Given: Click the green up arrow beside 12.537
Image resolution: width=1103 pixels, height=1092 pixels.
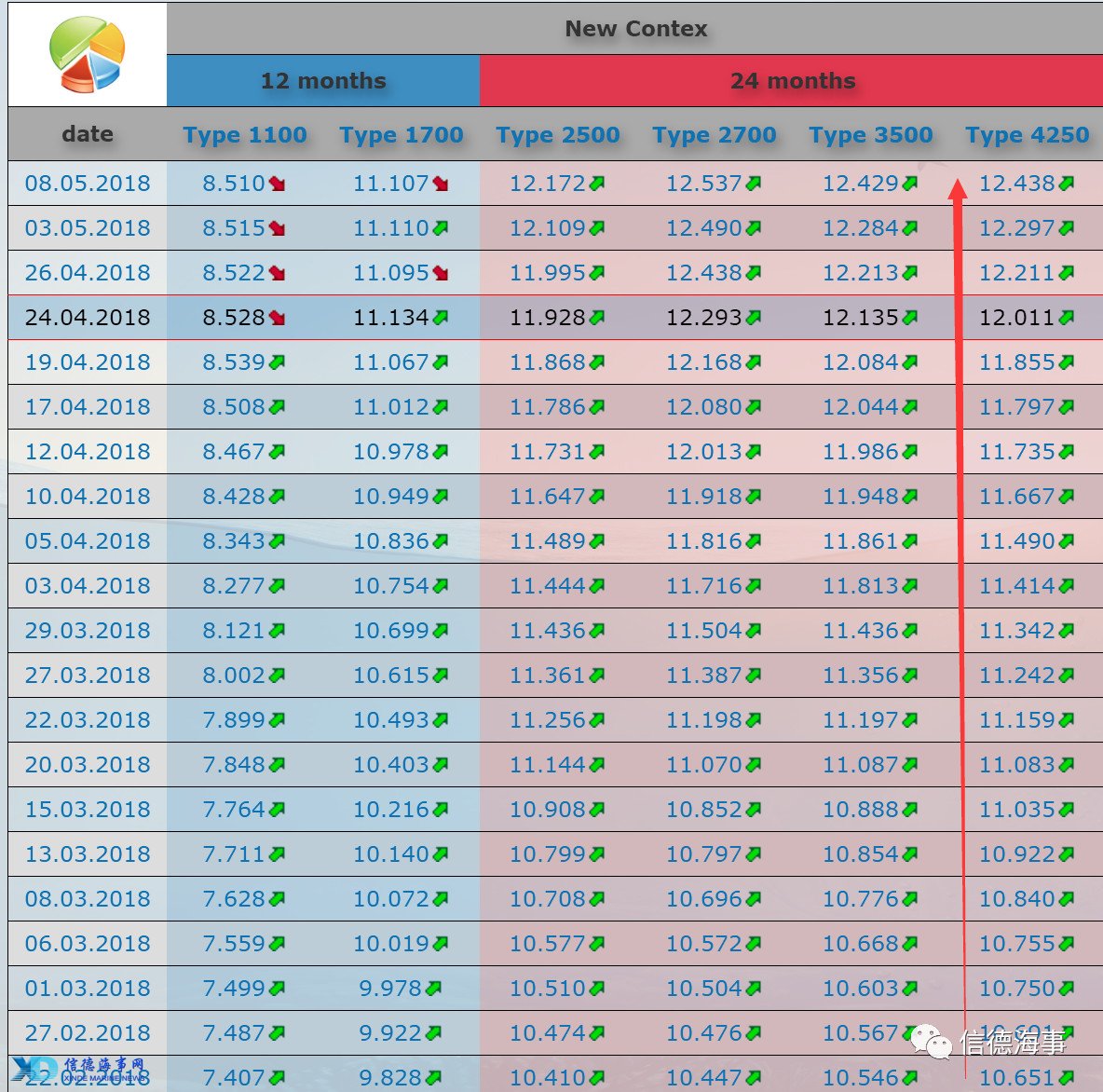Looking at the screenshot, I should 754,184.
